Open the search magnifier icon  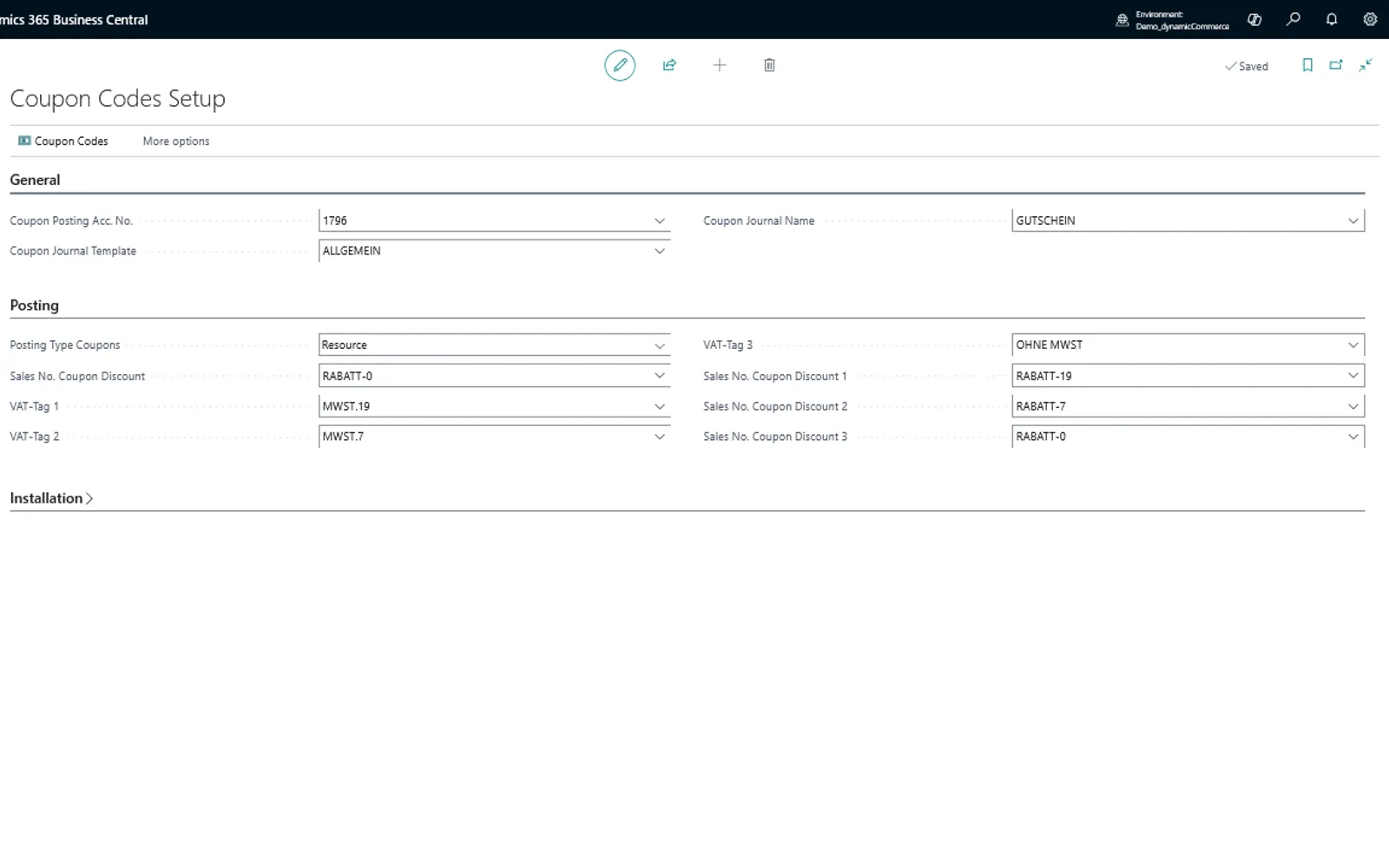[x=1294, y=19]
